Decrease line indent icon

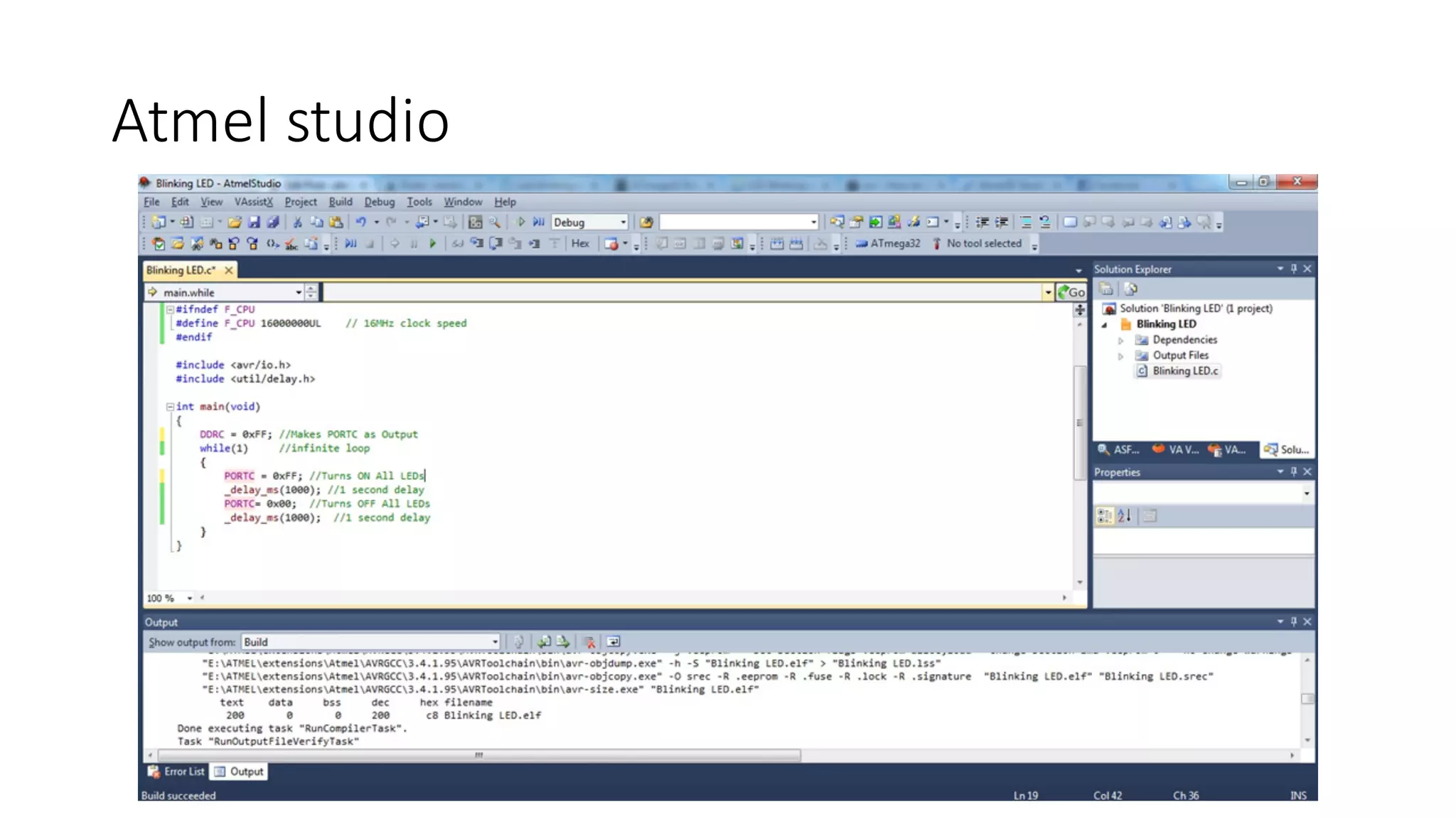pyautogui.click(x=983, y=223)
